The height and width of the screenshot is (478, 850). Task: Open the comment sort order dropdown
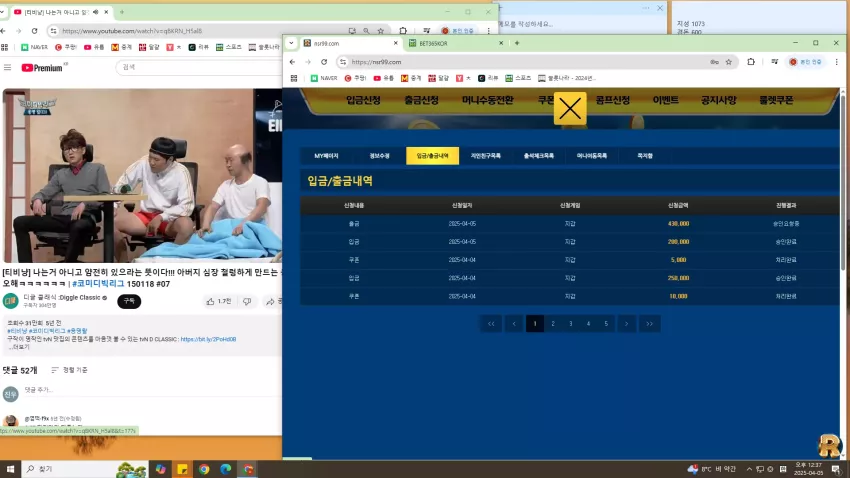[x=69, y=370]
